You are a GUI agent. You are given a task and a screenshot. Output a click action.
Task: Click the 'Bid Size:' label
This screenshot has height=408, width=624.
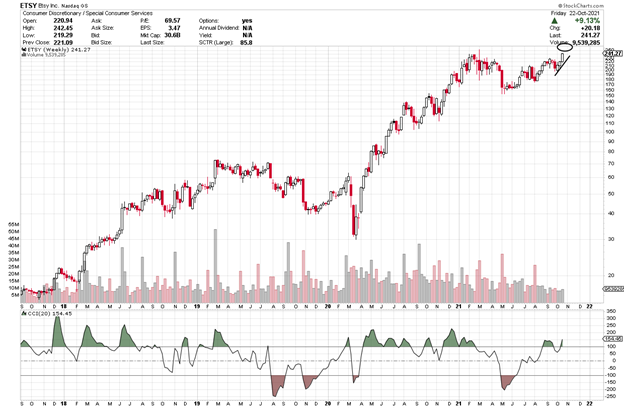tap(101, 42)
